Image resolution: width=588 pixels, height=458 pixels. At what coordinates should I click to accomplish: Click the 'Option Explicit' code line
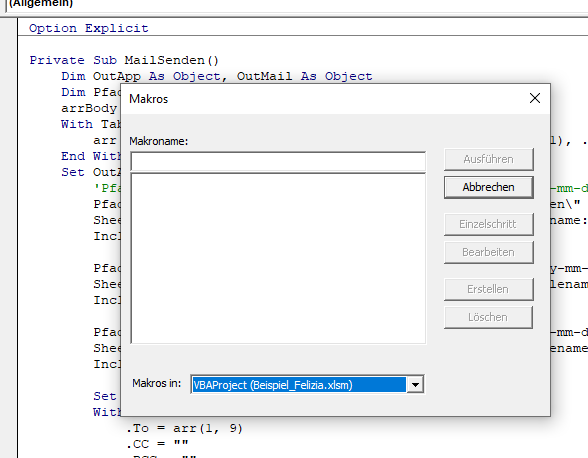(89, 29)
